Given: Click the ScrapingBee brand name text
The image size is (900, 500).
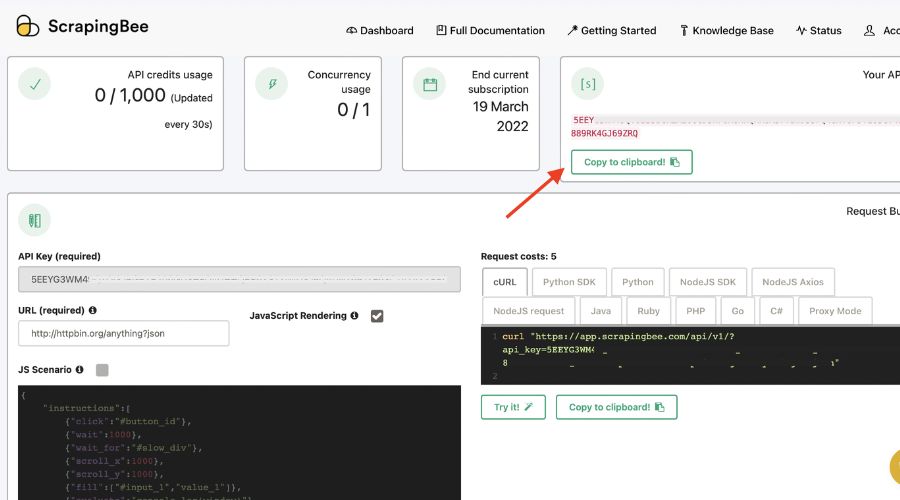Looking at the screenshot, I should pos(98,26).
